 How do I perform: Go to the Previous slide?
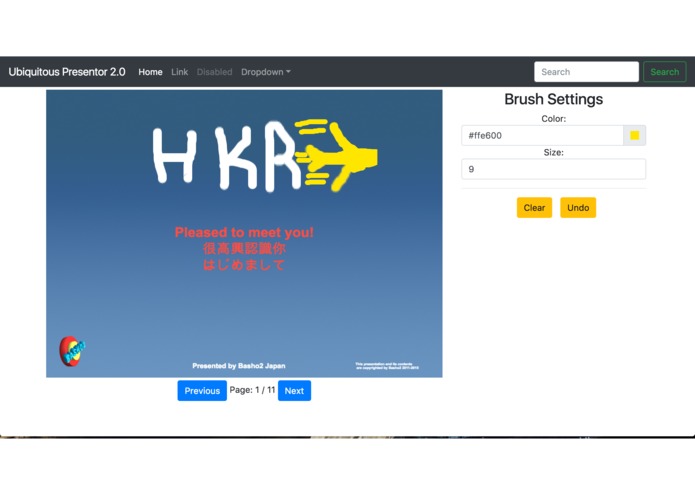(x=202, y=391)
